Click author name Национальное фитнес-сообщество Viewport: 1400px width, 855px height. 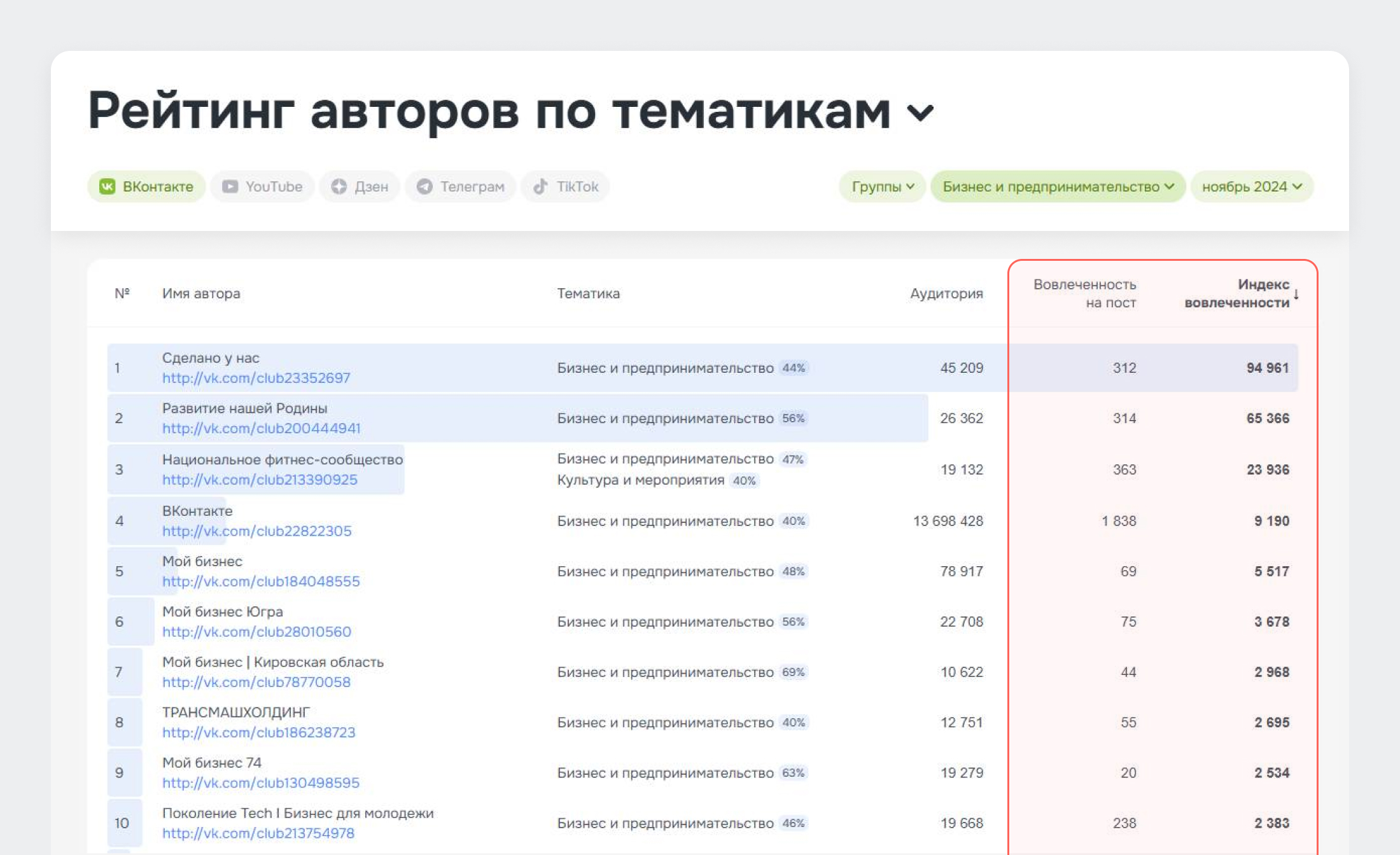[x=283, y=459]
